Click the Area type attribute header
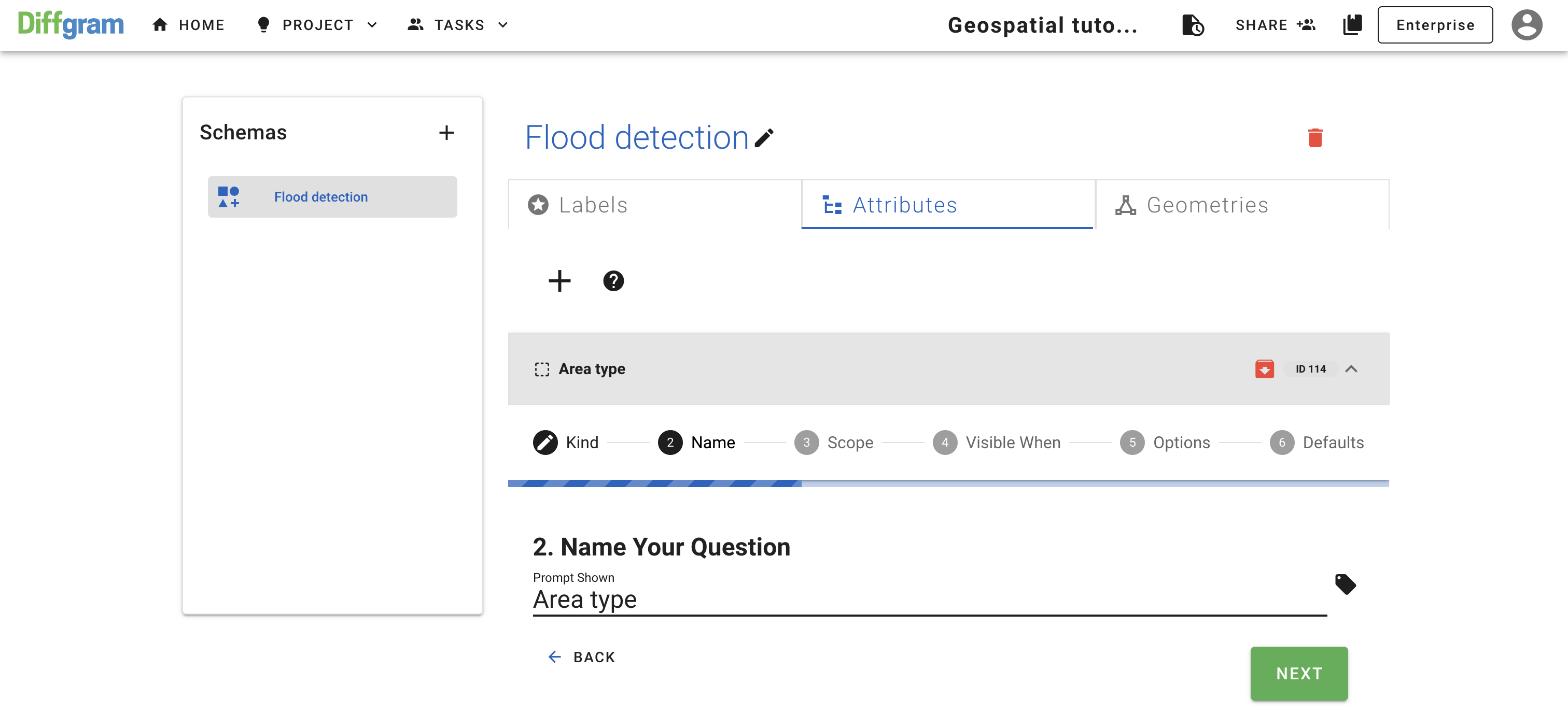 click(x=948, y=368)
